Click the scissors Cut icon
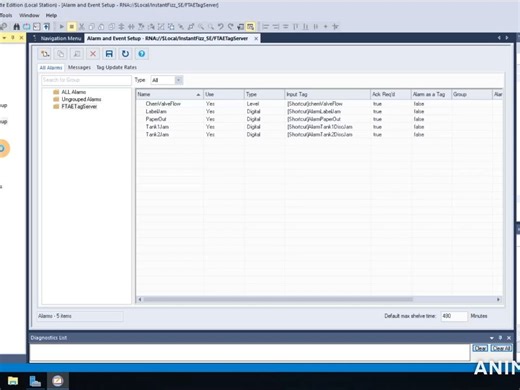The height and width of the screenshot is (390, 520). [82, 27]
